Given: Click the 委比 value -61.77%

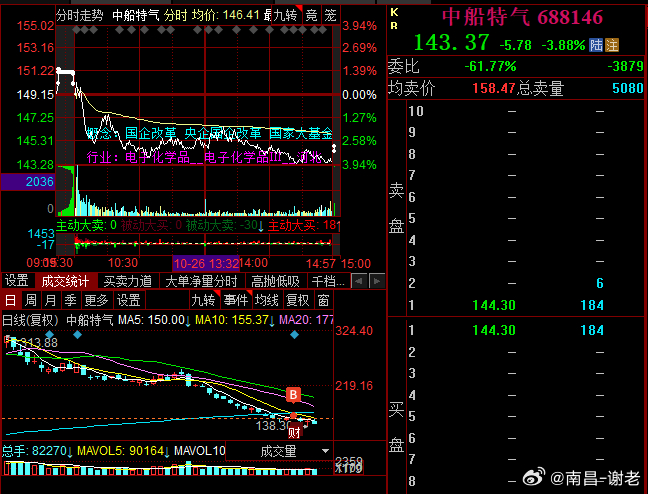Looking at the screenshot, I should 491,66.
